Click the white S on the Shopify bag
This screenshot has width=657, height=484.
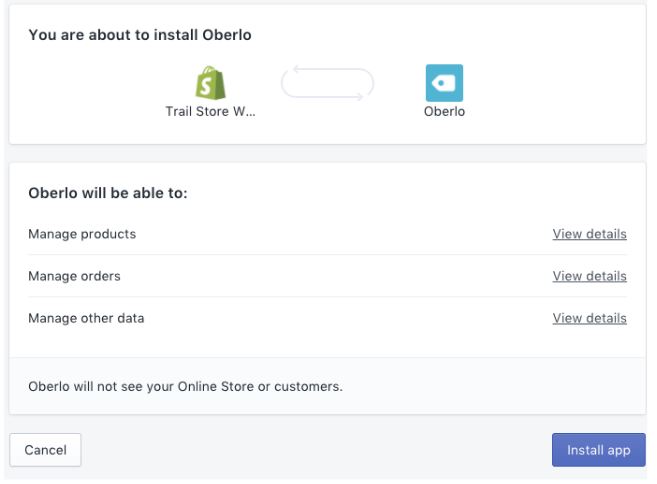[206, 86]
